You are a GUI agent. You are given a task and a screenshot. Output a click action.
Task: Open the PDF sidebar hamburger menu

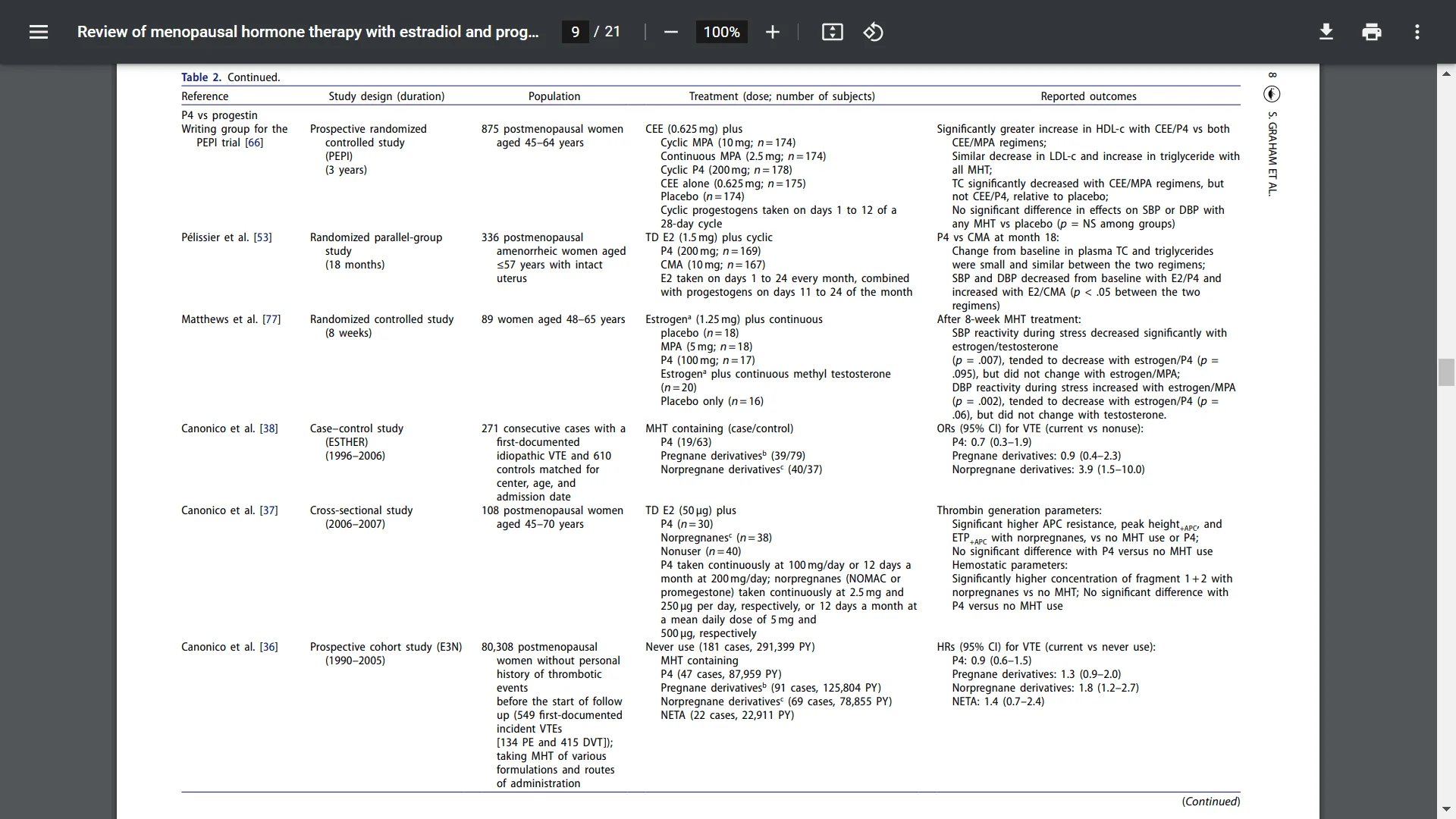[39, 32]
